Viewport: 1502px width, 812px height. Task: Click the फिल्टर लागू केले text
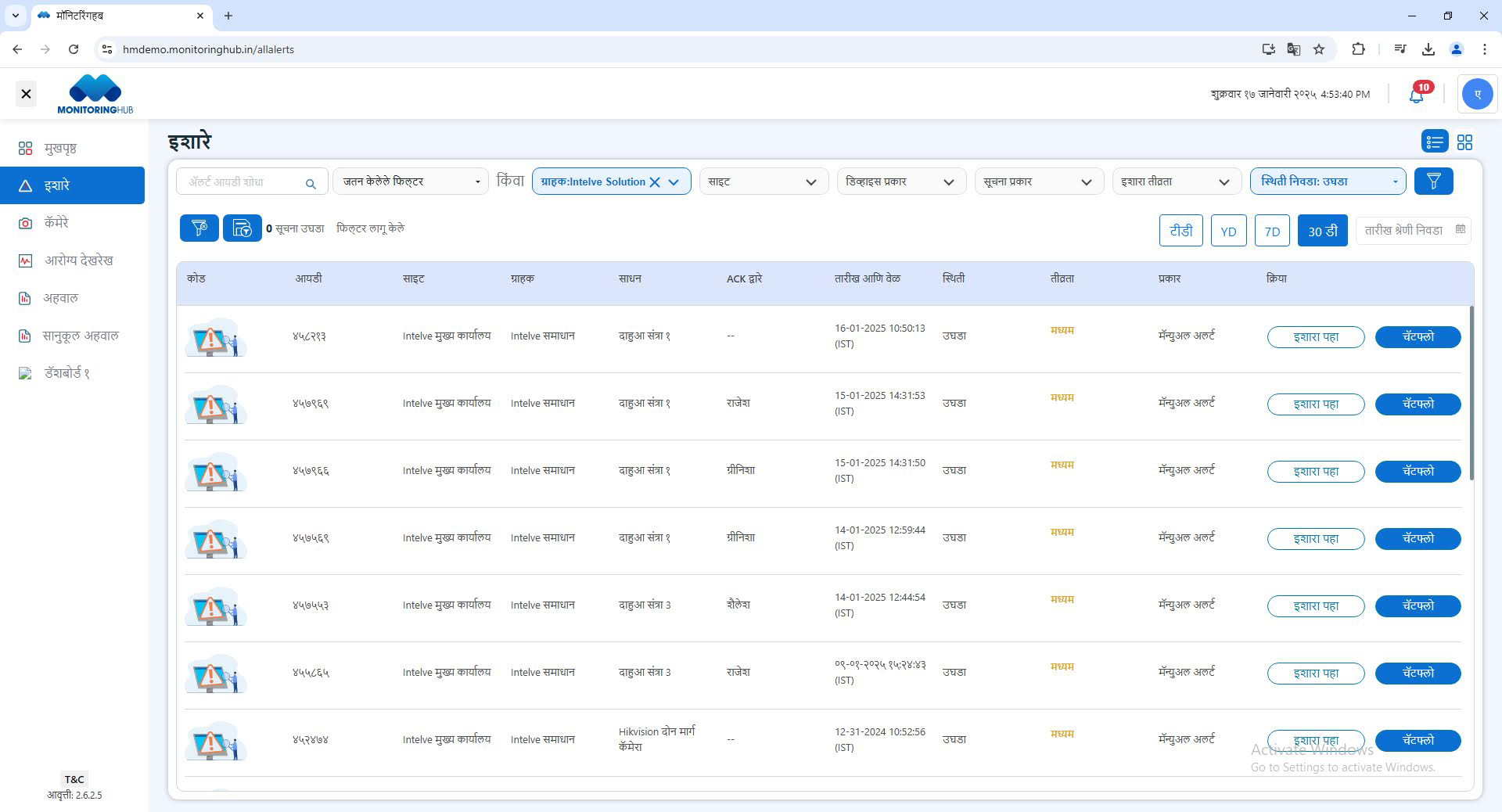click(370, 228)
